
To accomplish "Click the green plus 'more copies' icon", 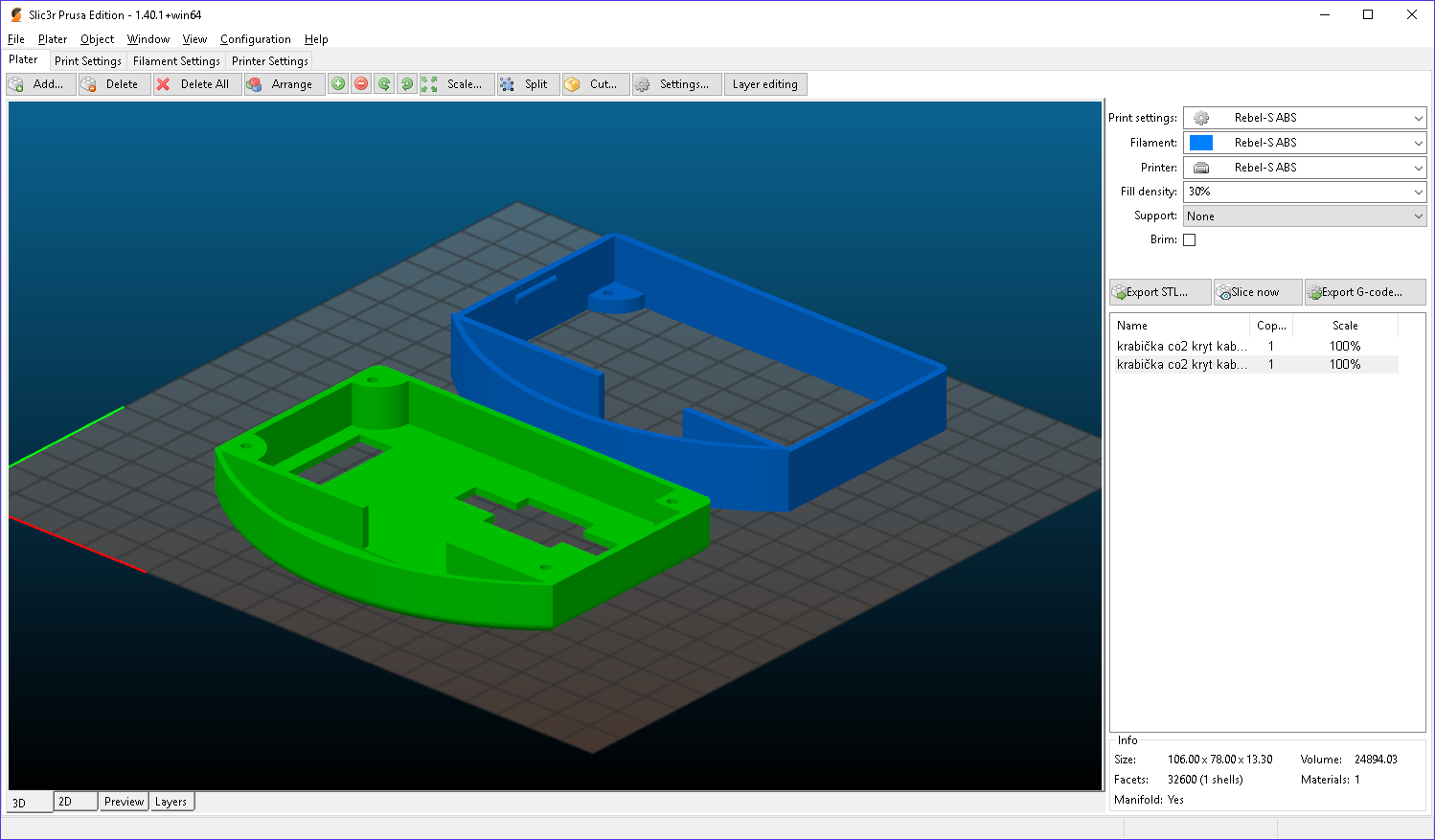I will pos(338,84).
